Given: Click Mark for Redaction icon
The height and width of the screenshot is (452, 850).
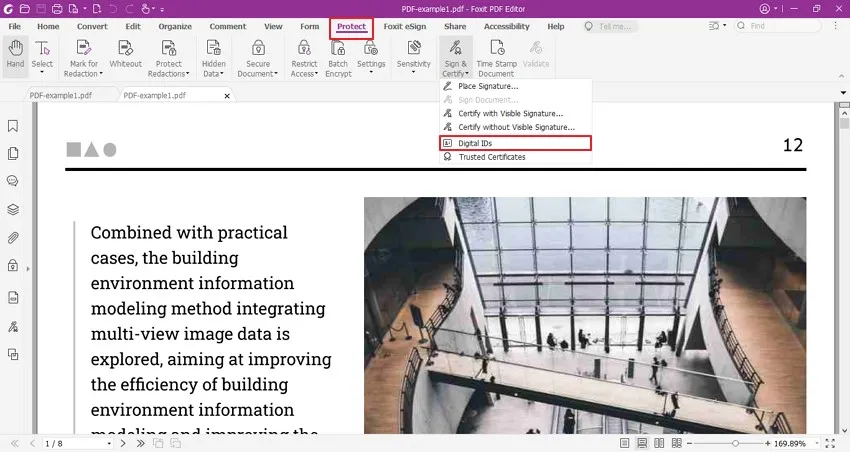Looking at the screenshot, I should [83, 49].
